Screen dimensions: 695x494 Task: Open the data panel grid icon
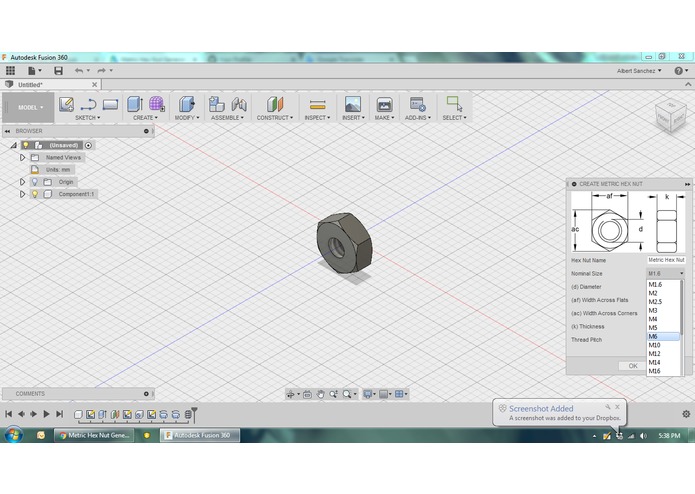point(10,70)
